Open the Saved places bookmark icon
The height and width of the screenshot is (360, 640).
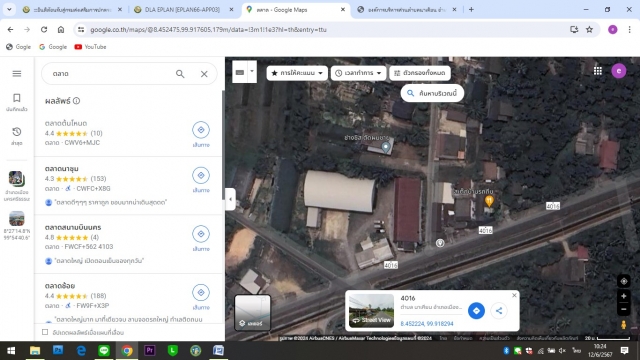point(17,98)
